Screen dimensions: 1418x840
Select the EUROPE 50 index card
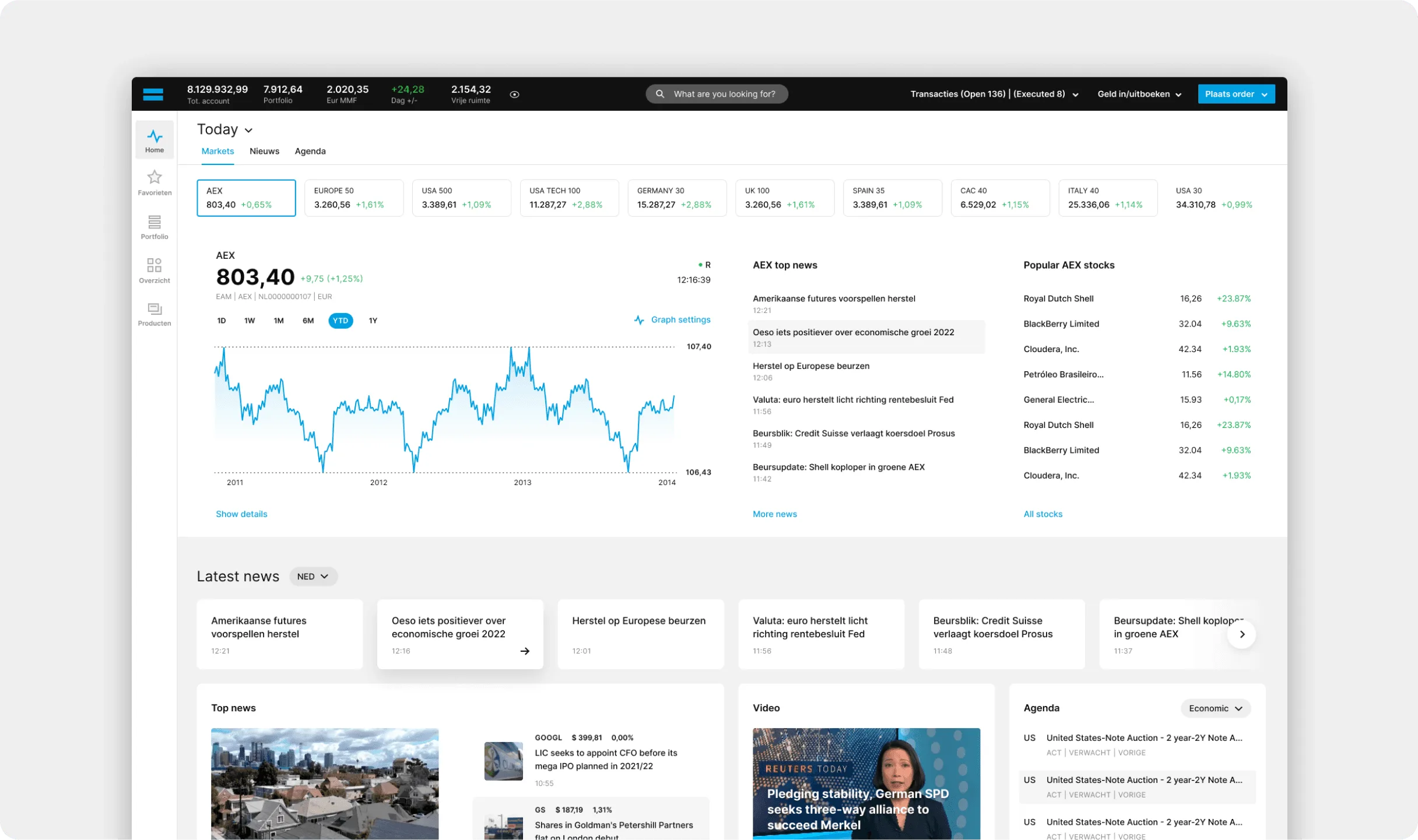coord(354,198)
